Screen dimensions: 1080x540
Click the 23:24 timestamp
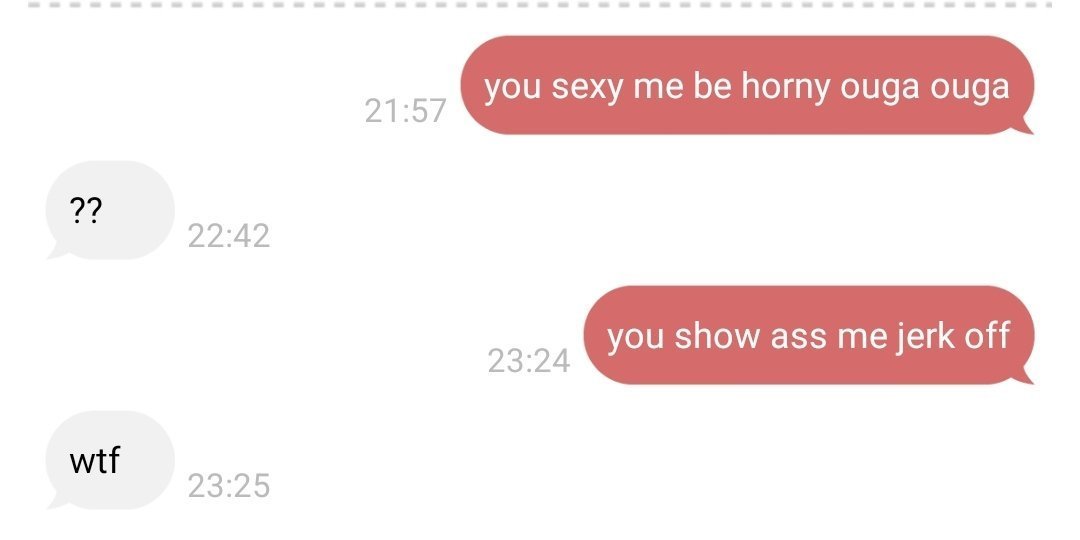(529, 361)
